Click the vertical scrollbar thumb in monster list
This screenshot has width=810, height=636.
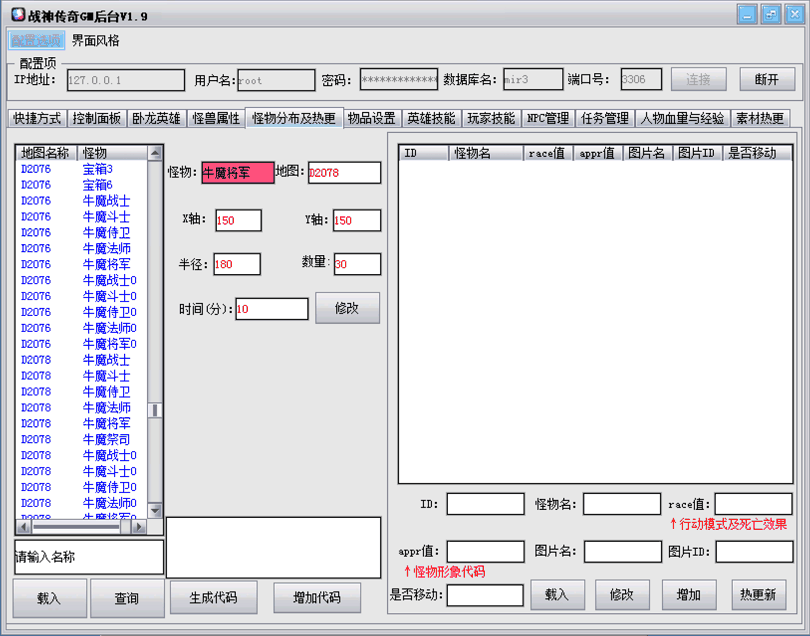click(x=154, y=410)
